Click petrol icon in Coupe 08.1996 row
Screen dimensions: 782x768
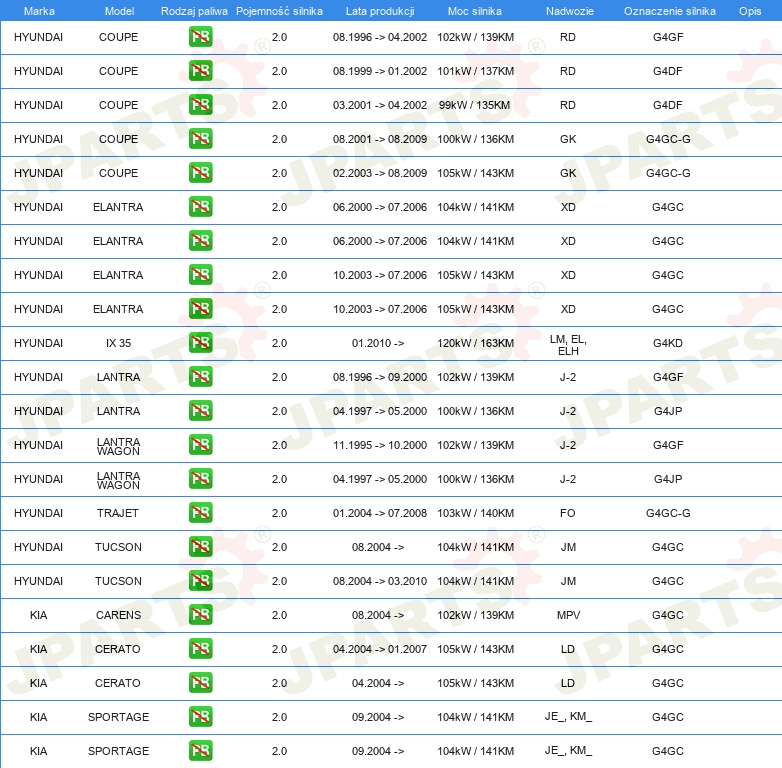pos(200,37)
